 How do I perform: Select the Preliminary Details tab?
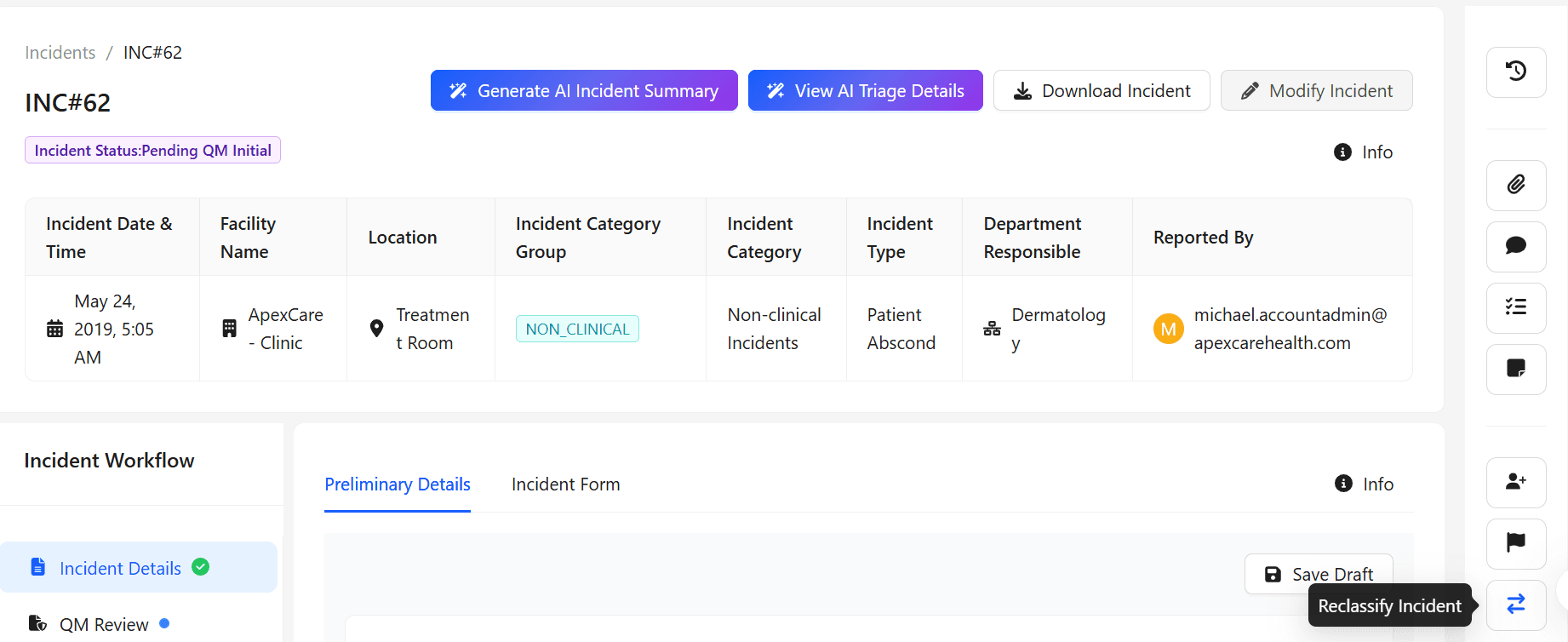point(398,484)
